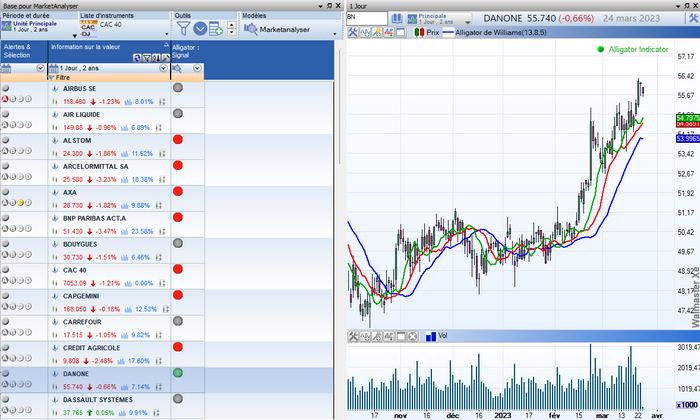The width and height of the screenshot is (700, 420).
Task: Click the yellow alert circle in AXA row
Action: pos(20,202)
